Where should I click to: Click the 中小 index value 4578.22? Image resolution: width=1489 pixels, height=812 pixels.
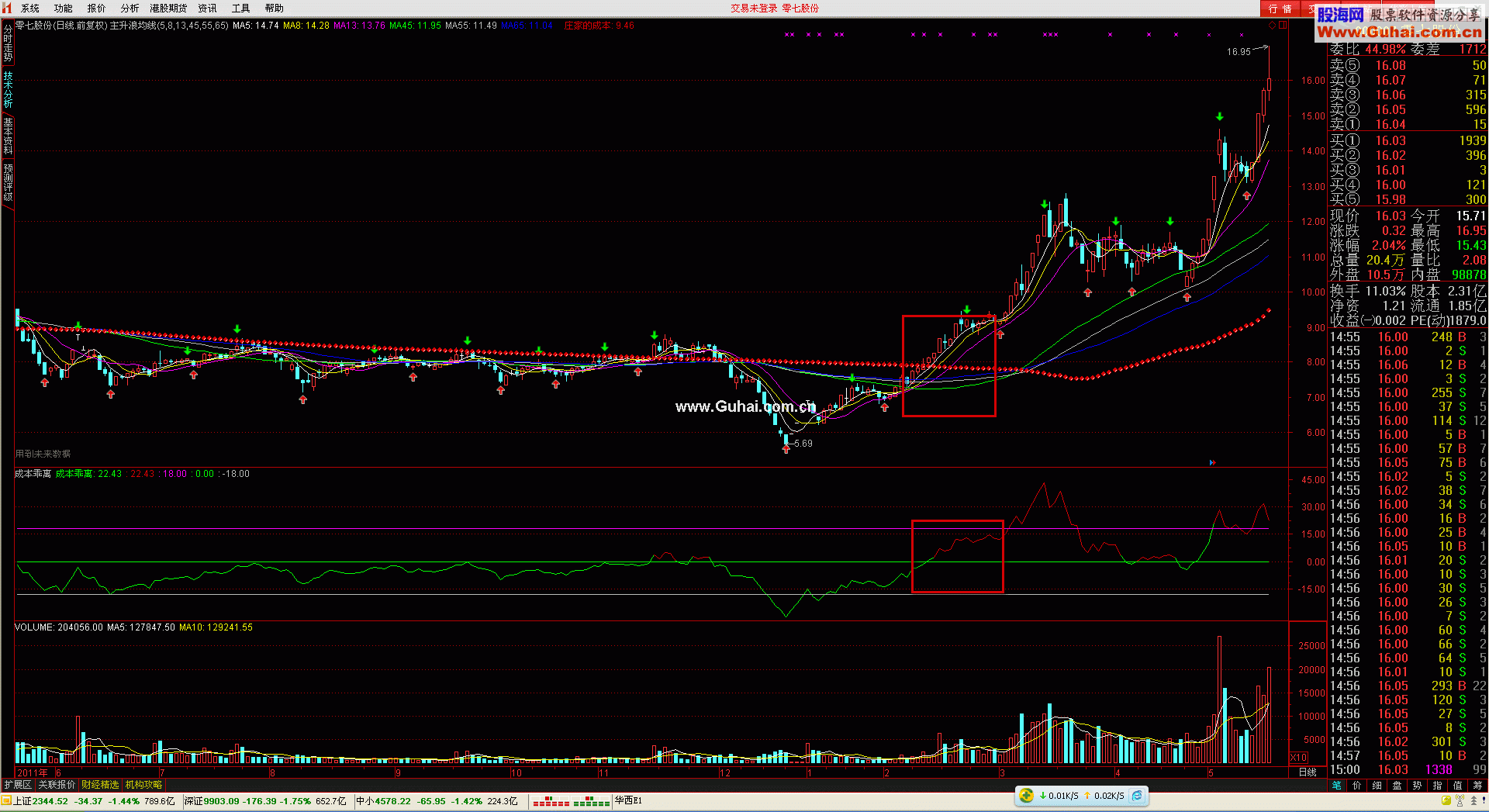[392, 801]
